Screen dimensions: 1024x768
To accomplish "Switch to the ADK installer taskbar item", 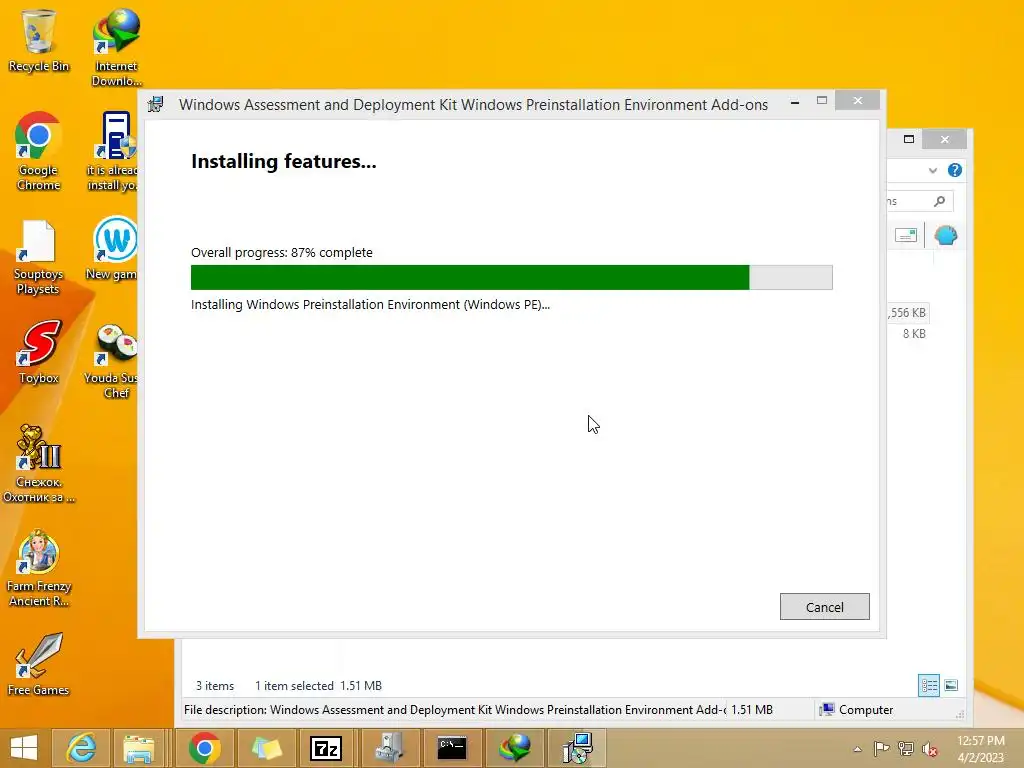I will (577, 748).
